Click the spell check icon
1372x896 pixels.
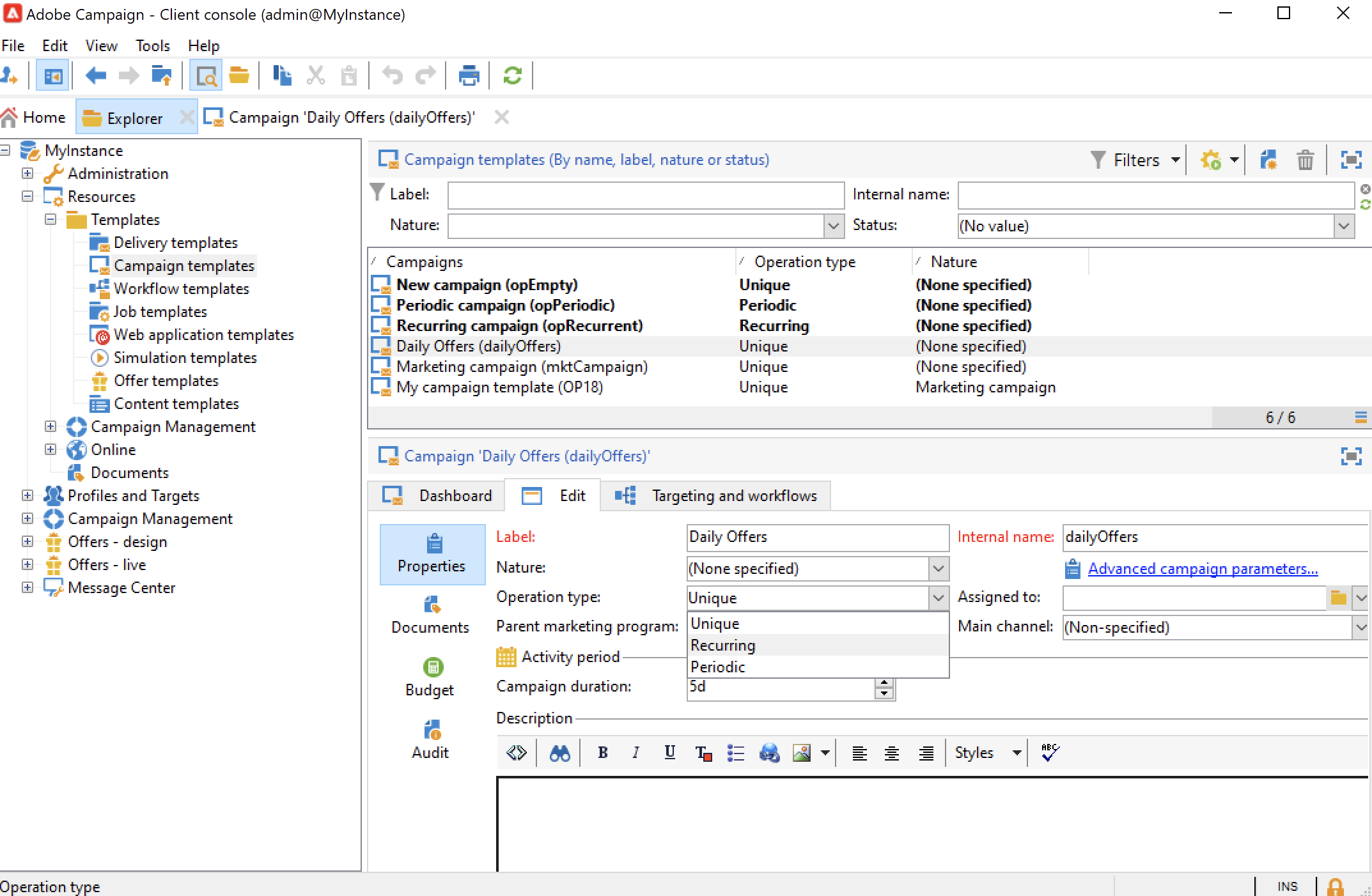(1050, 753)
